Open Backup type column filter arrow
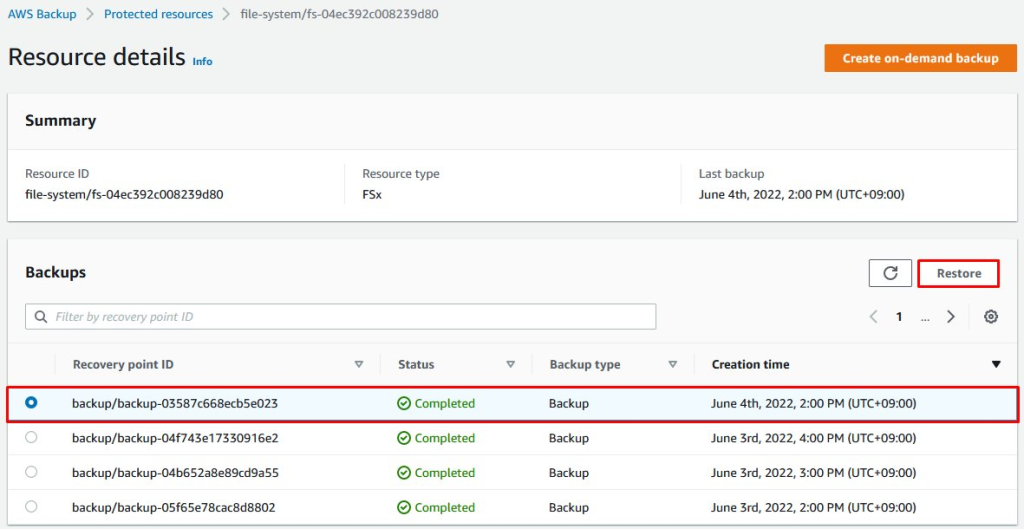Screen dimensions: 1024x529 point(673,364)
